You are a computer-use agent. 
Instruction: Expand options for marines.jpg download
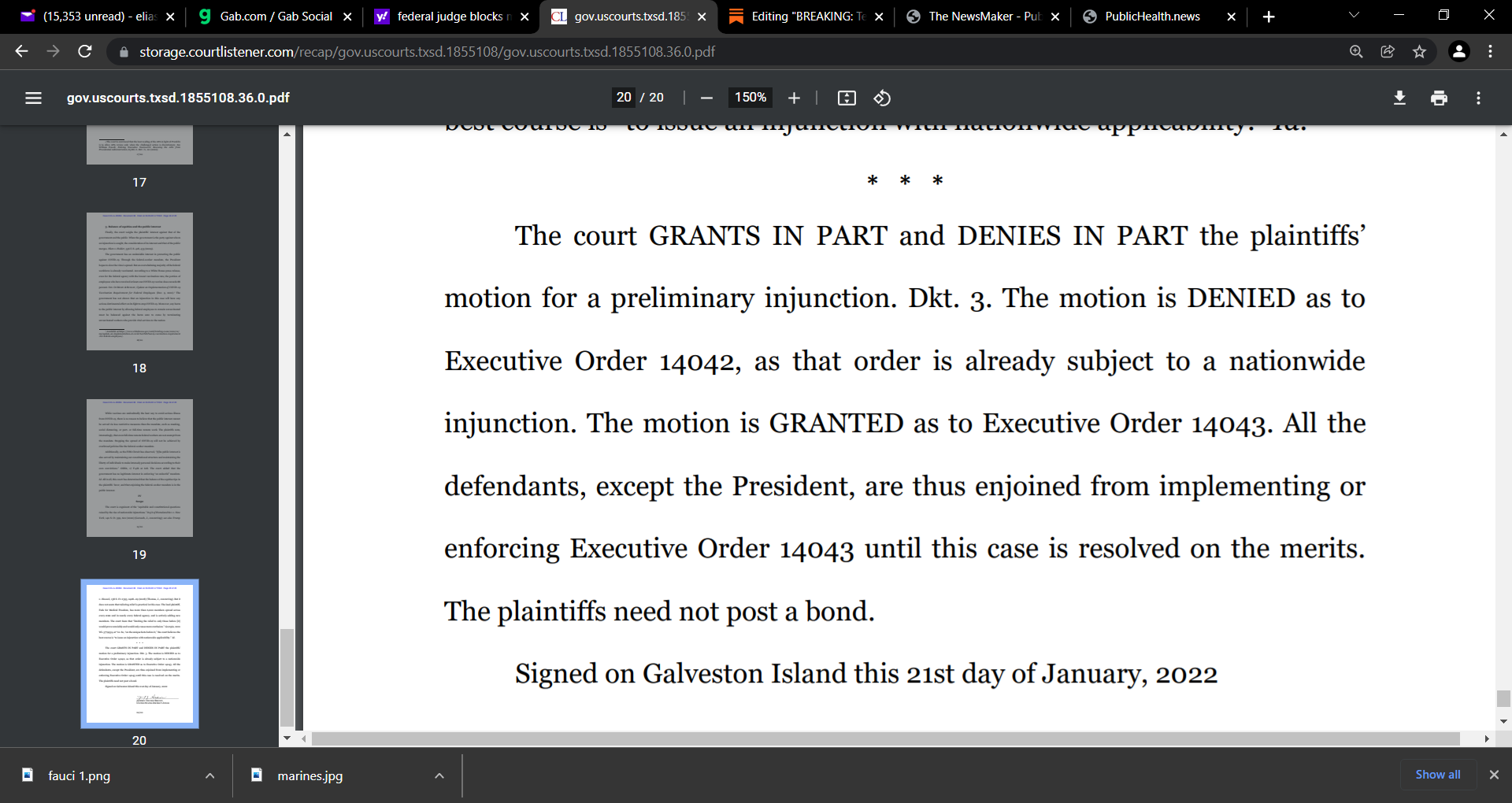(x=439, y=775)
